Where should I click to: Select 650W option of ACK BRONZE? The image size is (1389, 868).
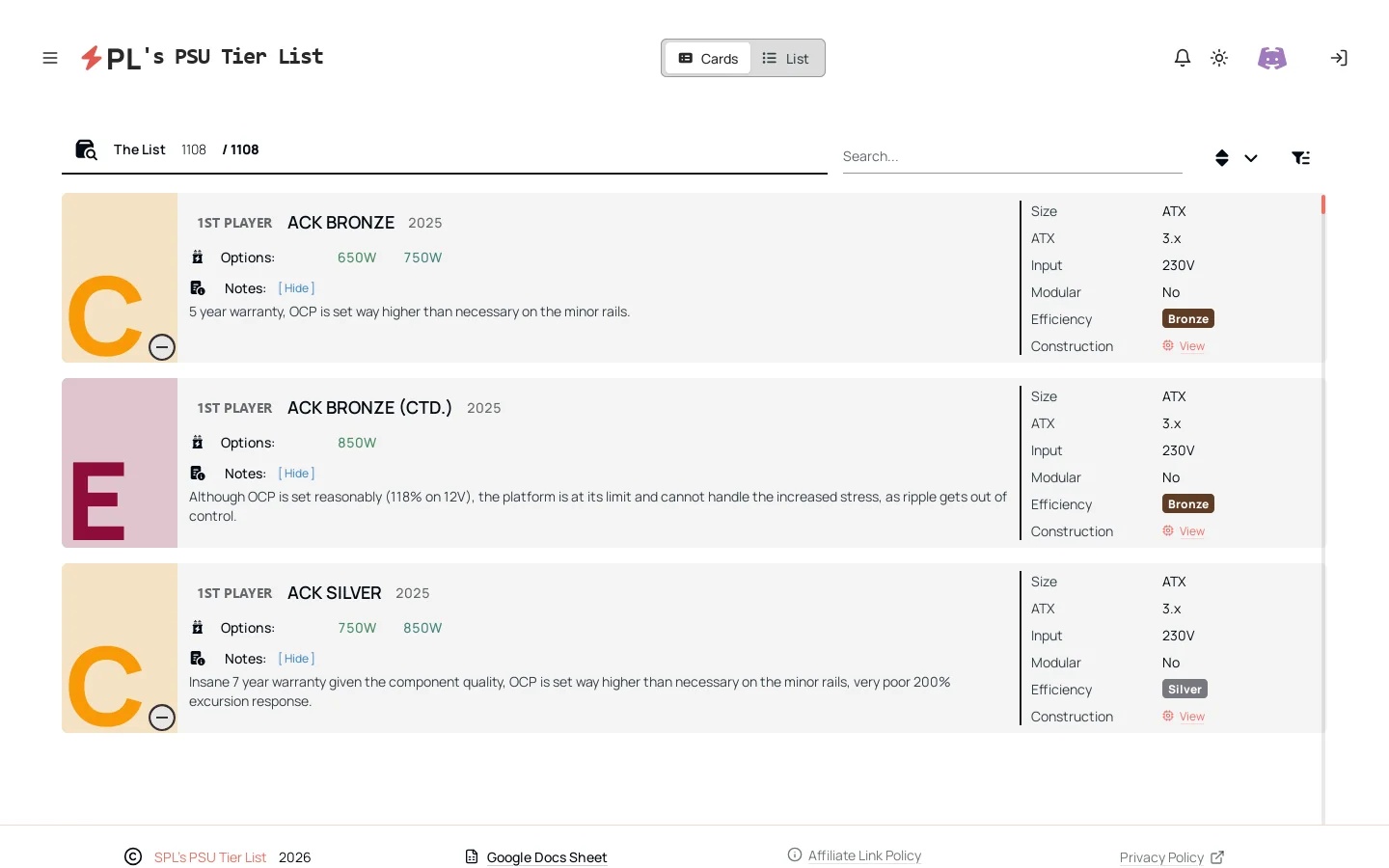tap(357, 258)
